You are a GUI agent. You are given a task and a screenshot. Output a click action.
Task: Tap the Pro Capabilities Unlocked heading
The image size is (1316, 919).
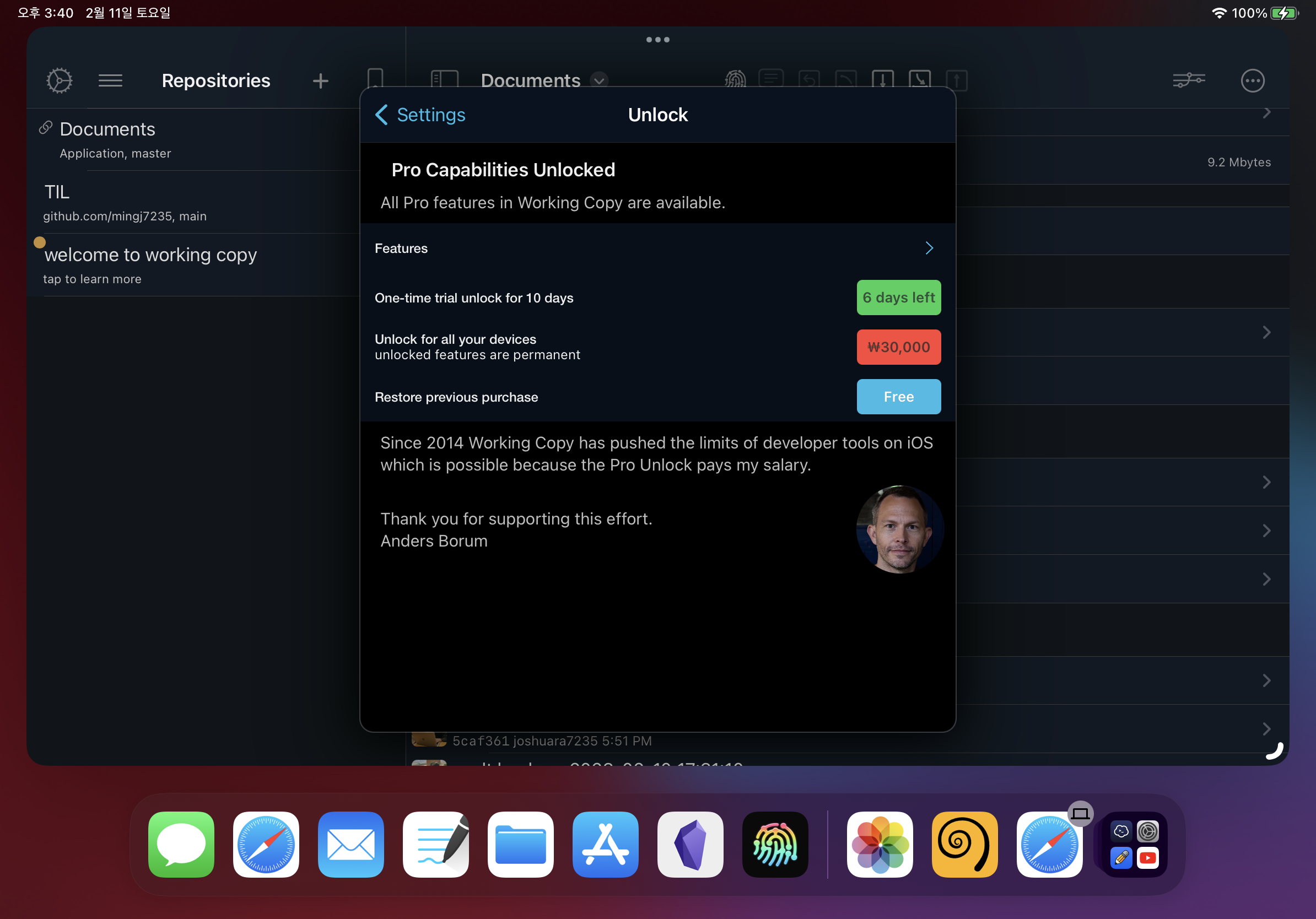[503, 170]
